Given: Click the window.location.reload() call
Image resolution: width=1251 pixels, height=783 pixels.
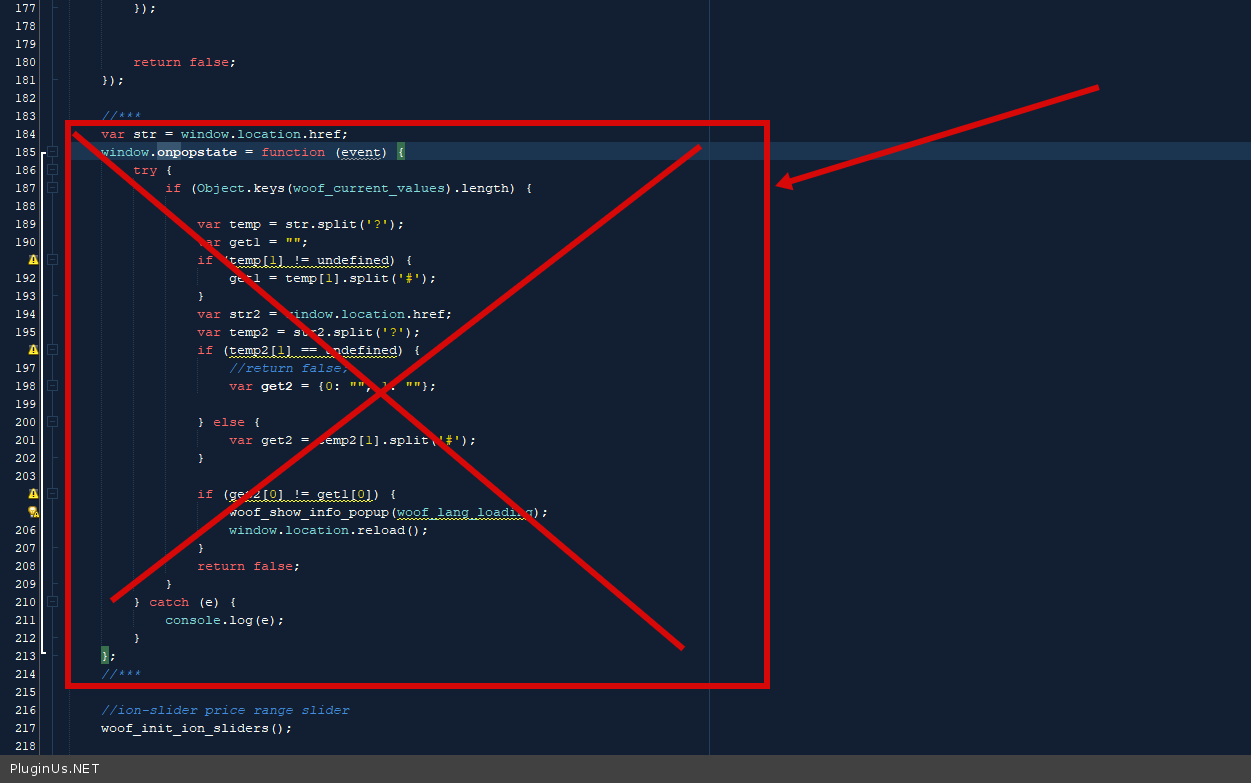Looking at the screenshot, I should coord(328,530).
